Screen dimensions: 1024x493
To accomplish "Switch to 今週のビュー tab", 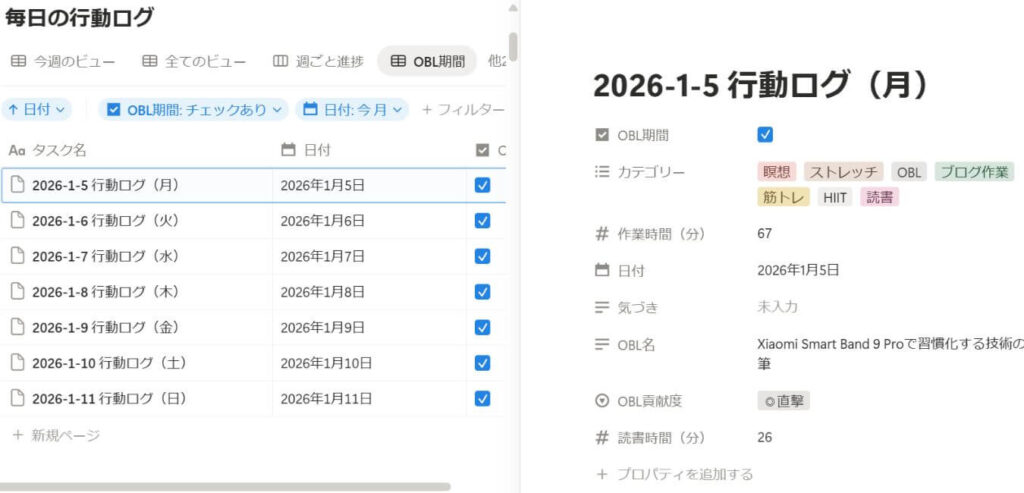I will pos(63,61).
